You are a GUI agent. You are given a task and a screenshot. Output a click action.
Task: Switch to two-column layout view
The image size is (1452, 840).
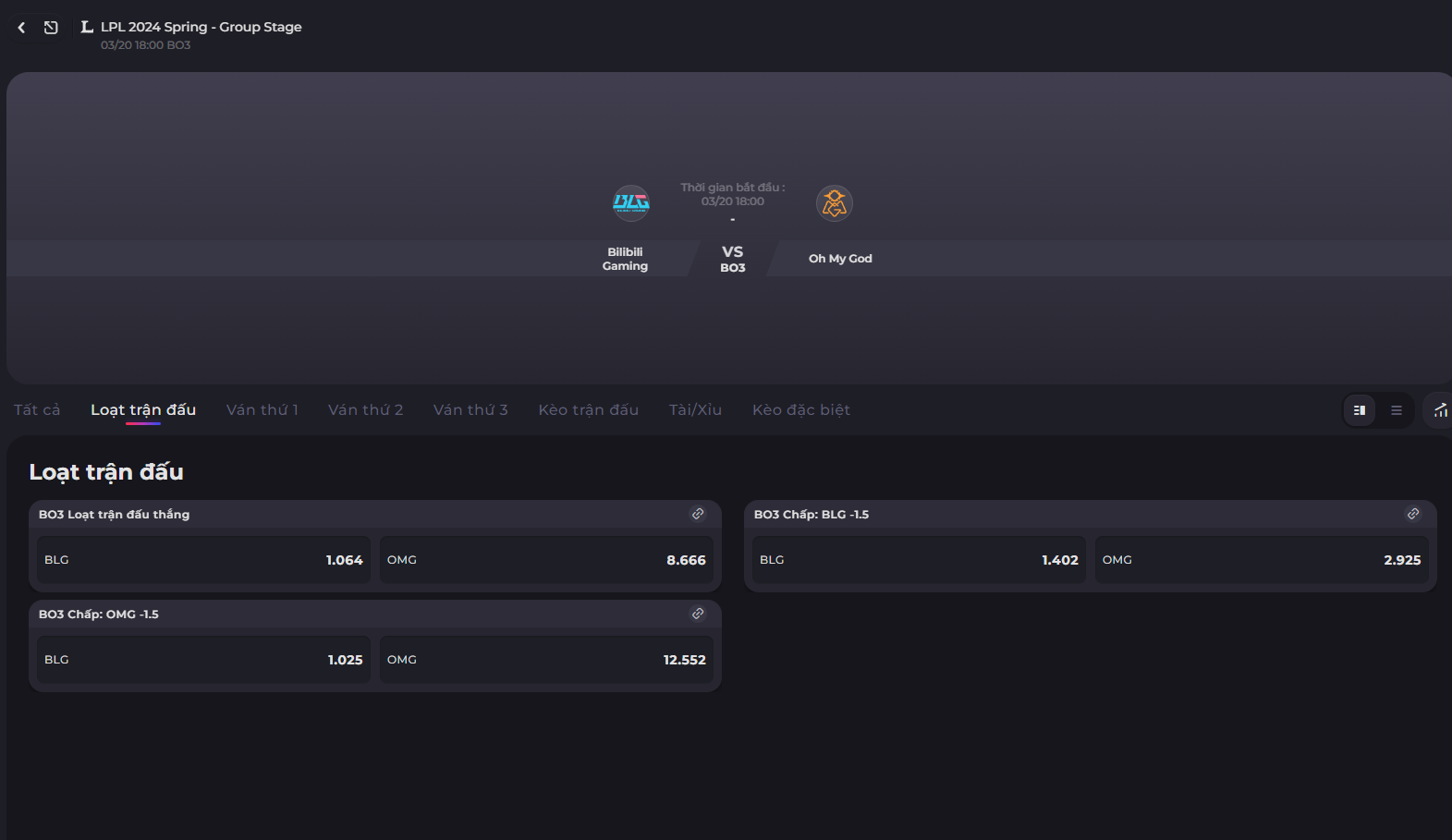click(1360, 410)
